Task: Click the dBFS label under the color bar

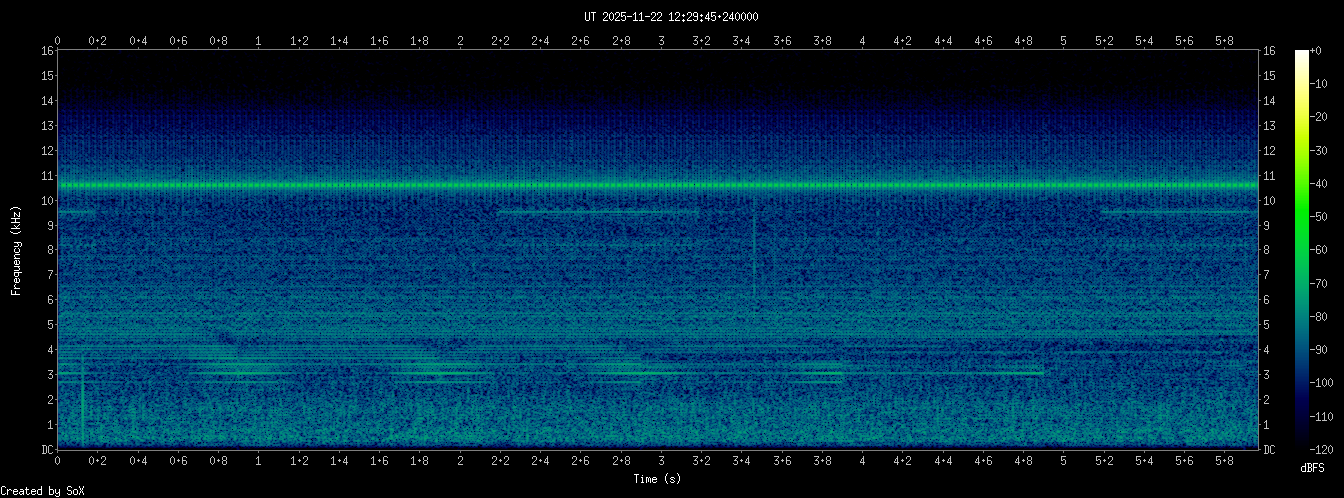Action: pyautogui.click(x=1313, y=468)
